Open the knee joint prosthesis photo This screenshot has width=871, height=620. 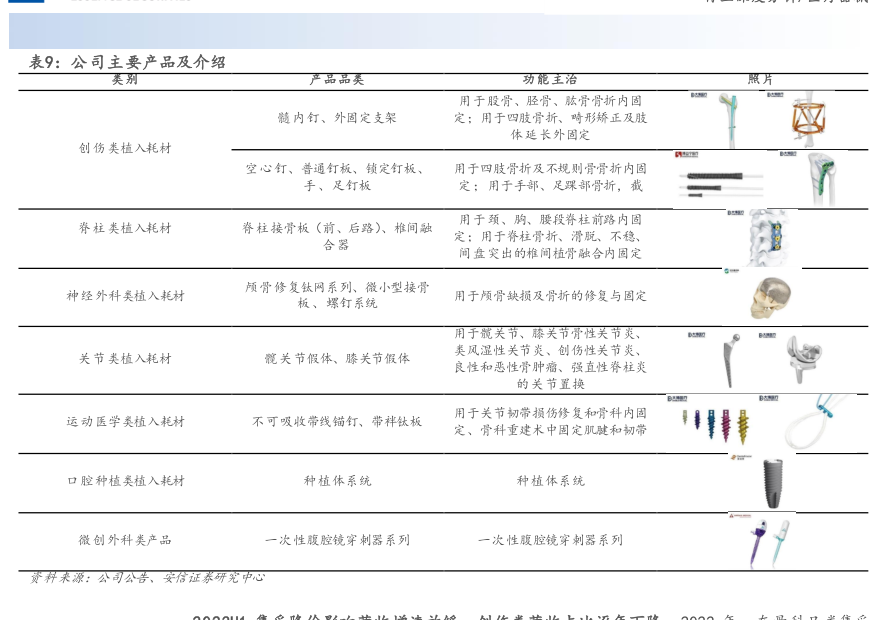click(793, 361)
